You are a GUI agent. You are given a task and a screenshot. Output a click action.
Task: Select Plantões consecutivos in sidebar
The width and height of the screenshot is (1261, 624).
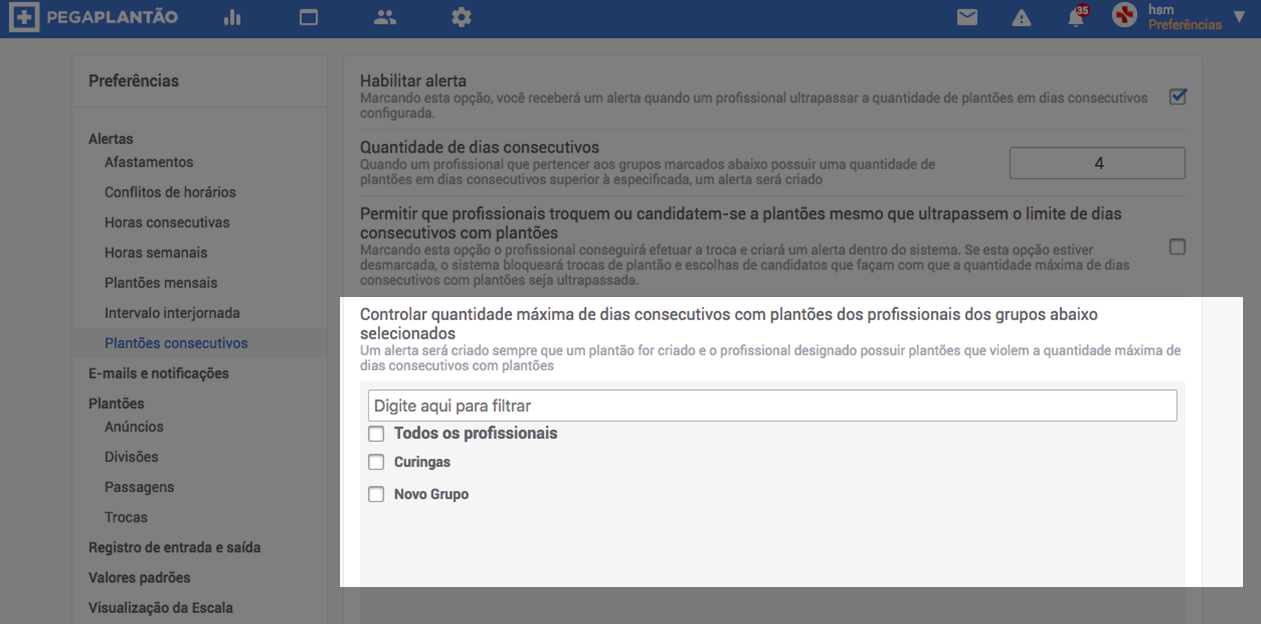[176, 343]
